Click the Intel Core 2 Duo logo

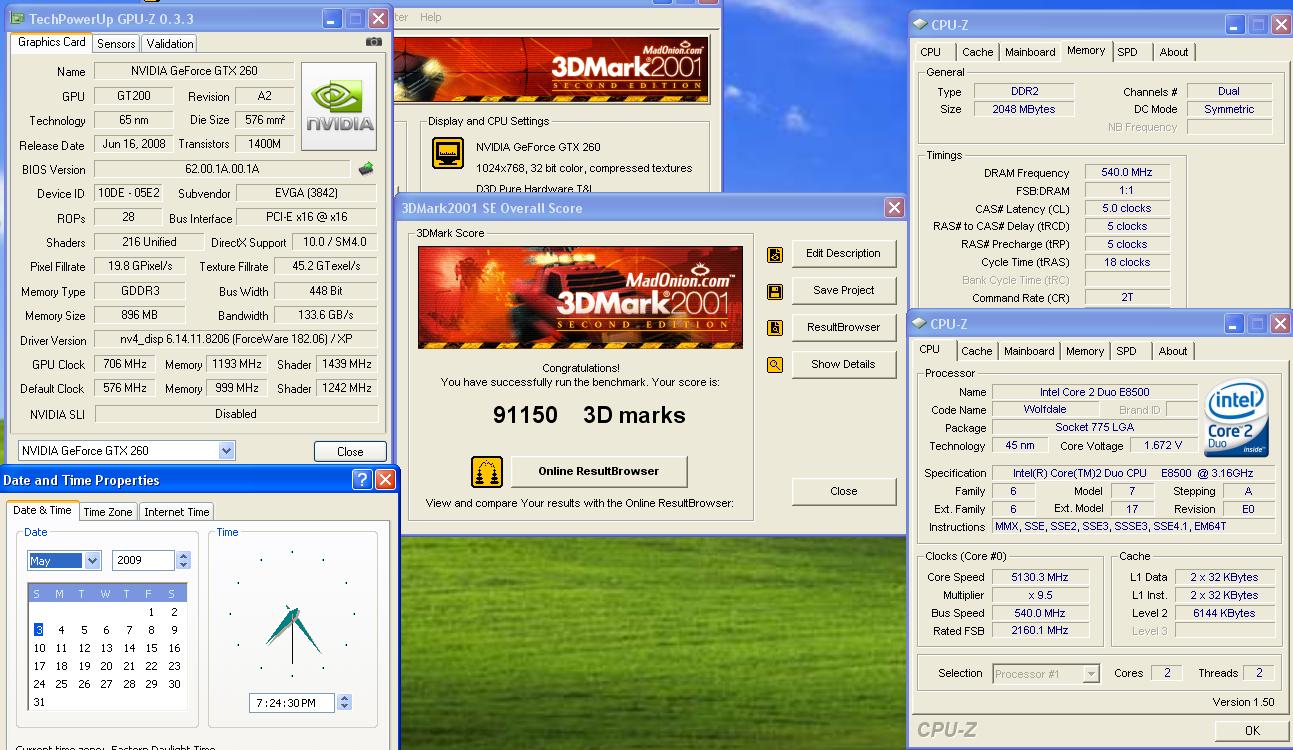[x=1237, y=417]
